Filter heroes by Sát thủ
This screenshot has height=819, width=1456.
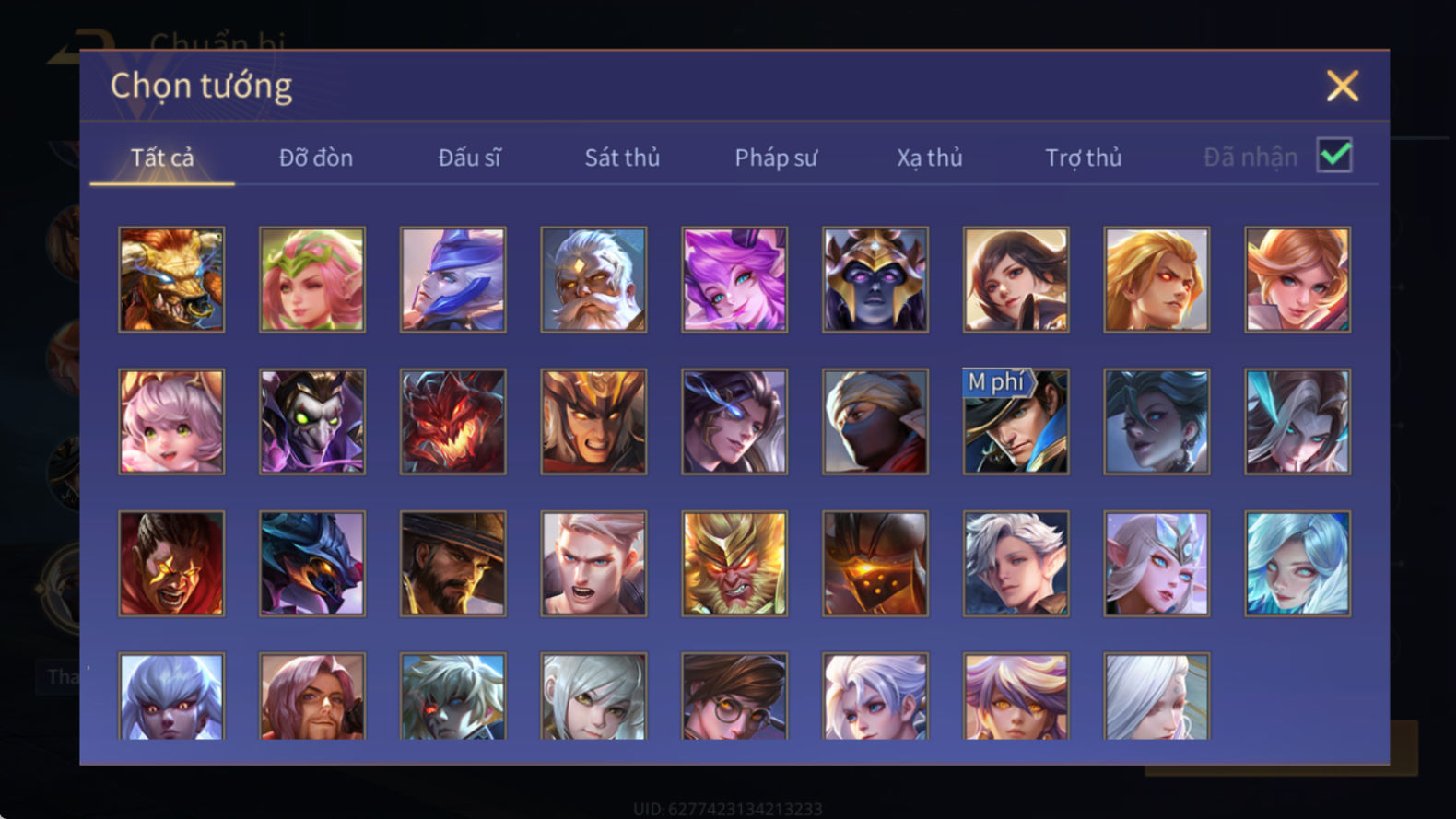coord(622,158)
